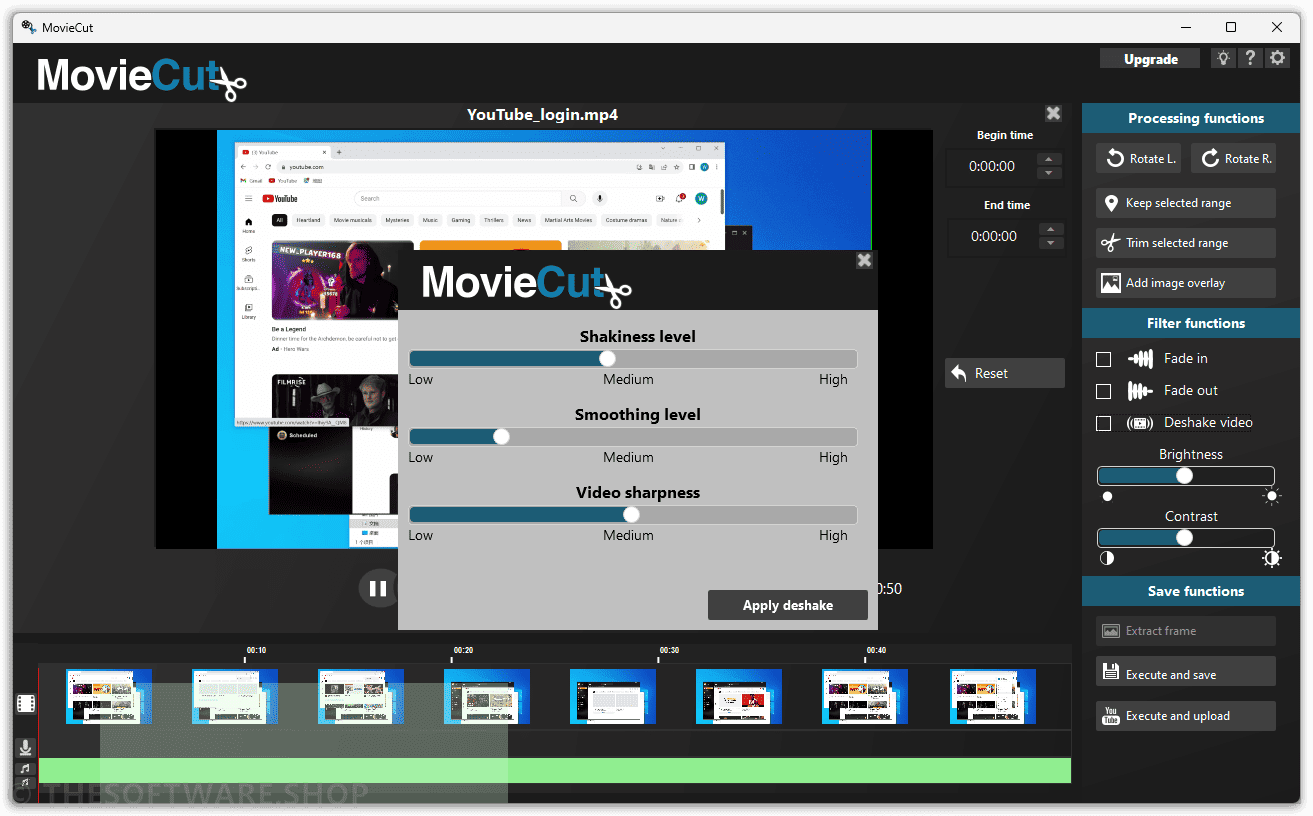
Task: Click the low brightness dot icon
Action: tap(1107, 496)
